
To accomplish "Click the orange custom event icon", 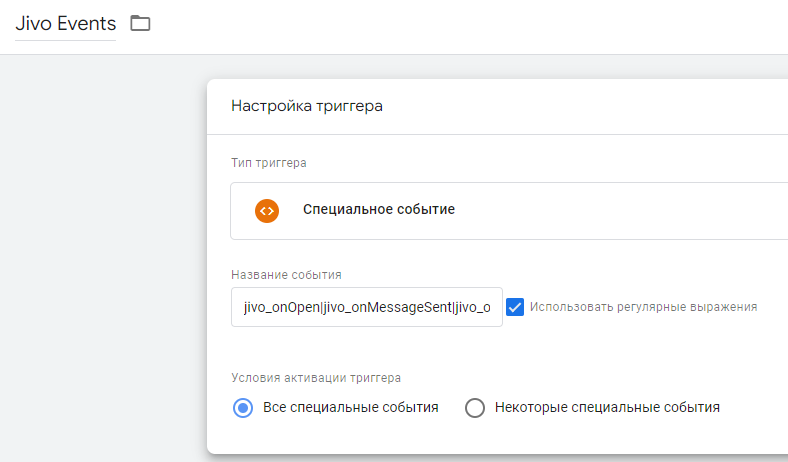I will click(266, 211).
